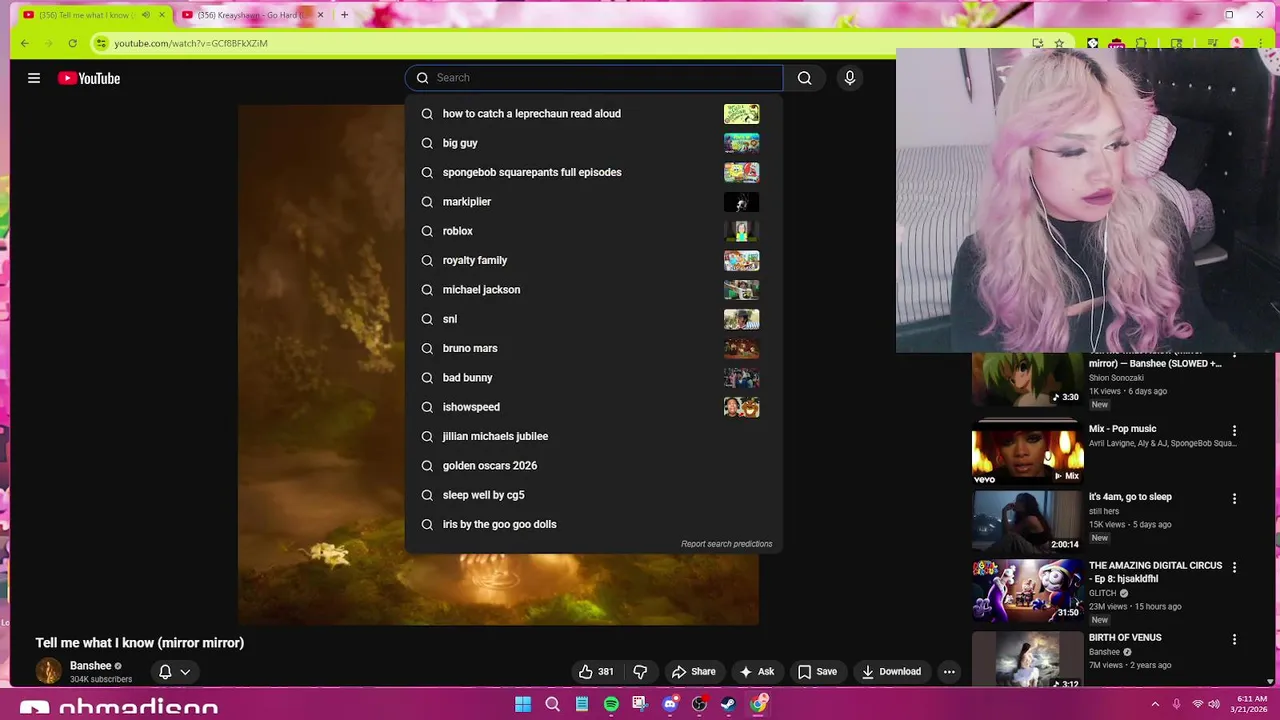
Task: Select 'jillian michaels jubilee' suggestion
Action: (594, 436)
